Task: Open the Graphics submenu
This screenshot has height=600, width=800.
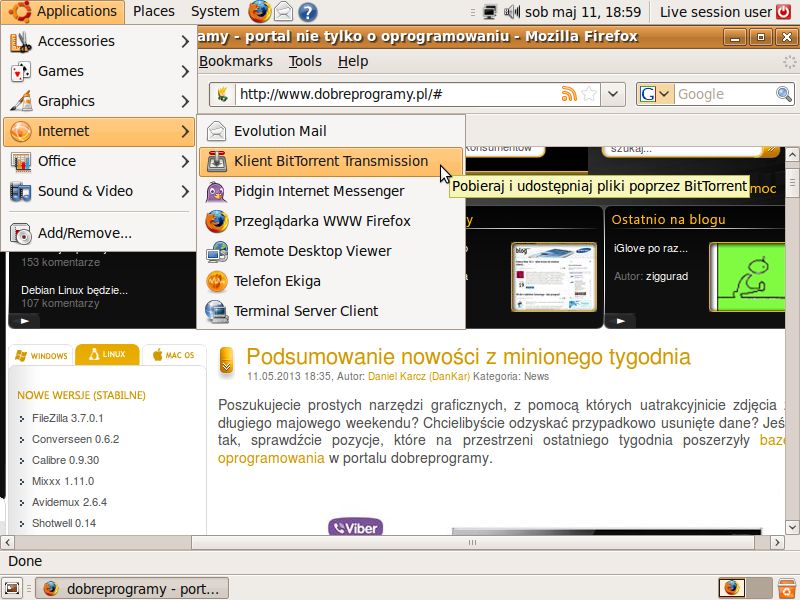Action: point(99,102)
